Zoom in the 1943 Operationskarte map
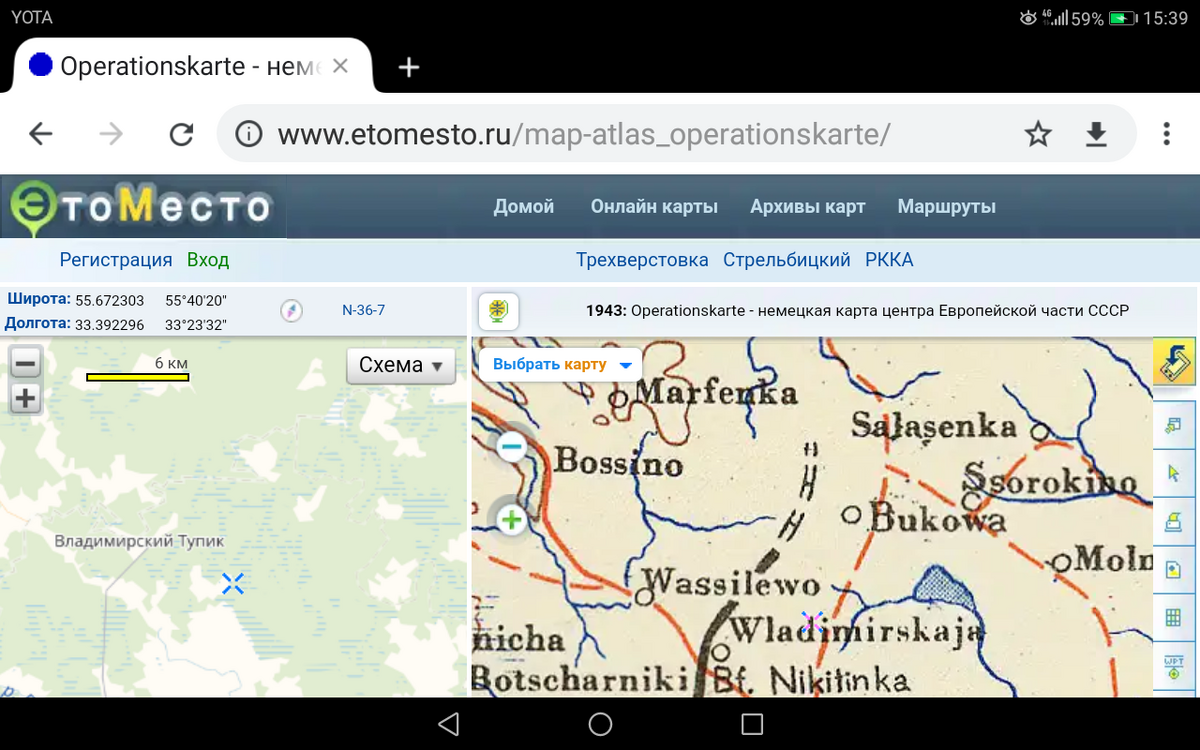This screenshot has width=1200, height=750. tap(512, 519)
